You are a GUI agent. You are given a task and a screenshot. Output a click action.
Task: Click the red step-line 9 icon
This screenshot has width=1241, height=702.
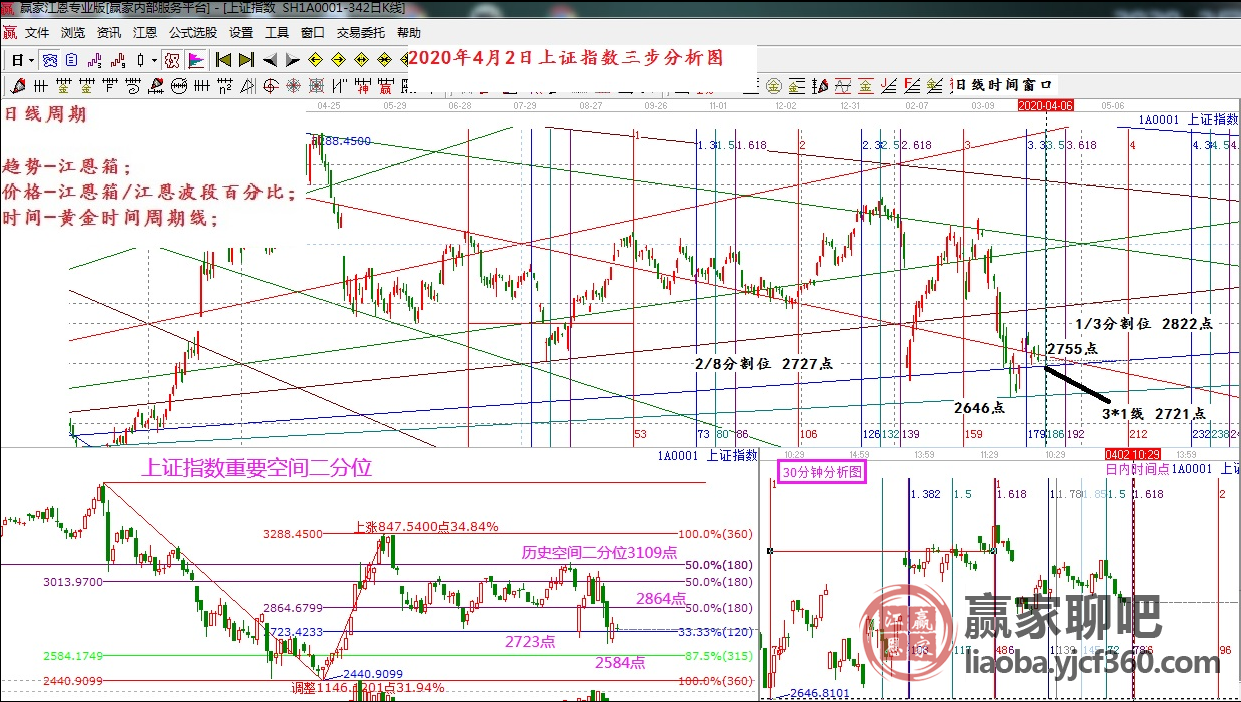point(117,60)
